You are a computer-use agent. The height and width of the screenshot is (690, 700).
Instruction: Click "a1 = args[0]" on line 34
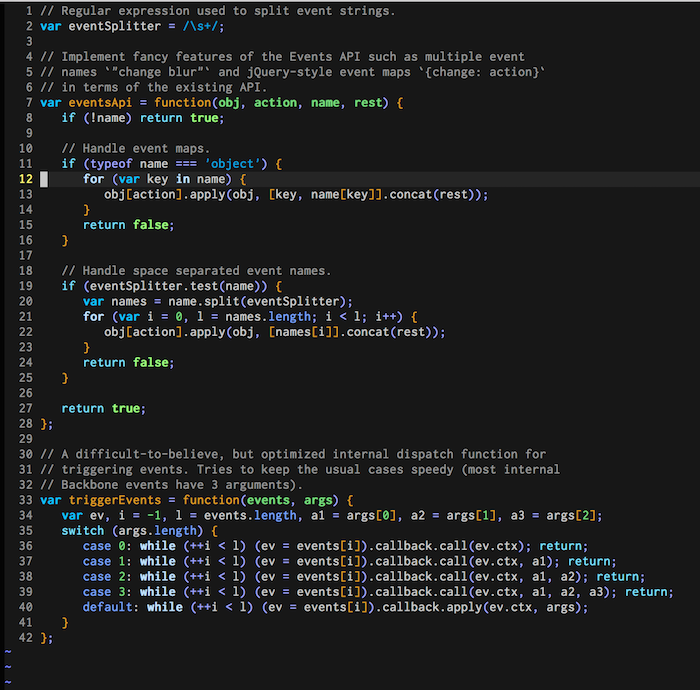tap(354, 515)
